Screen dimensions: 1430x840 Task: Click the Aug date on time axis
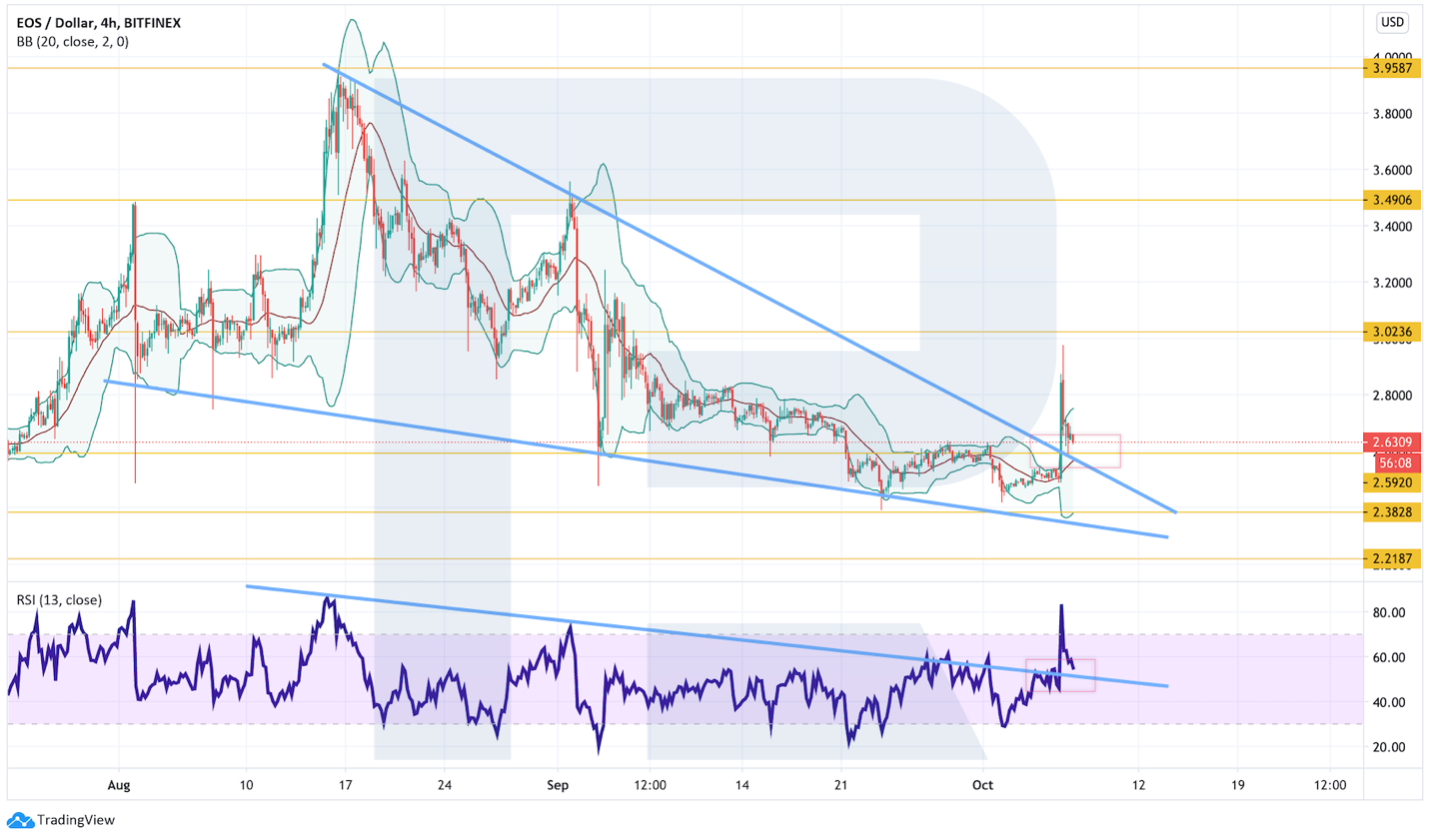[119, 785]
